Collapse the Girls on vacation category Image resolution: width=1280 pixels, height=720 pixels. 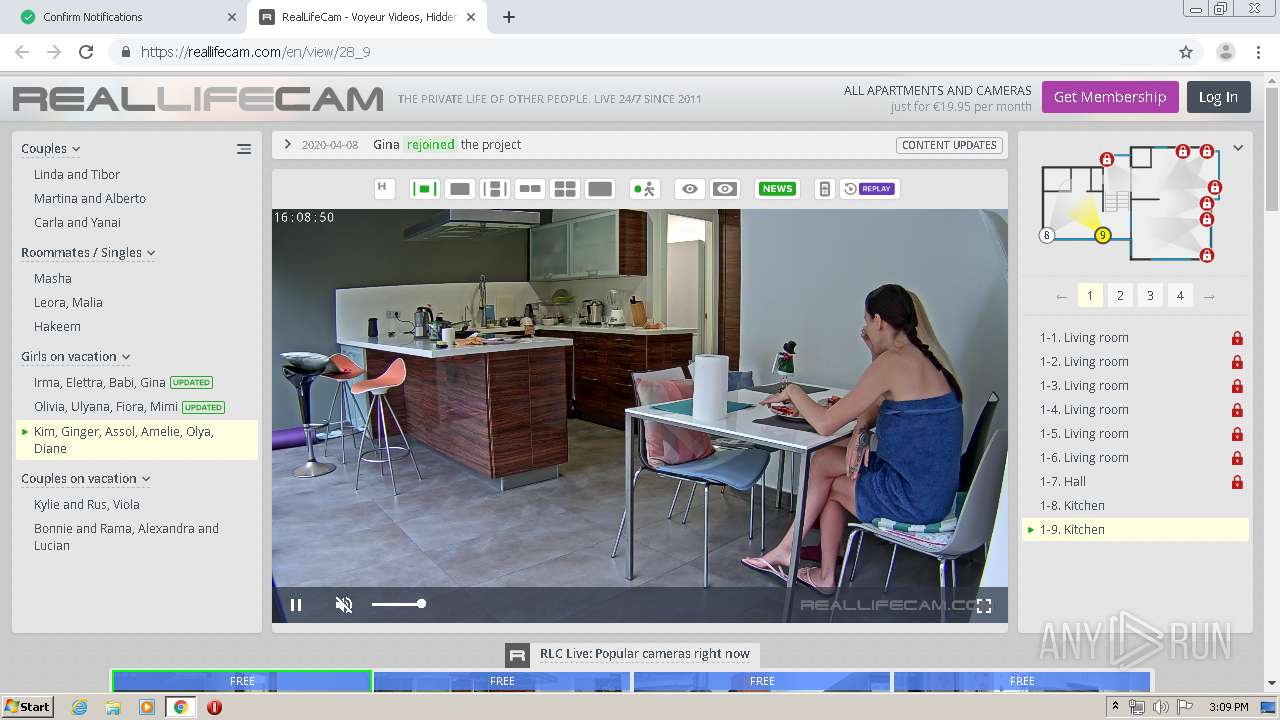pyautogui.click(x=76, y=357)
